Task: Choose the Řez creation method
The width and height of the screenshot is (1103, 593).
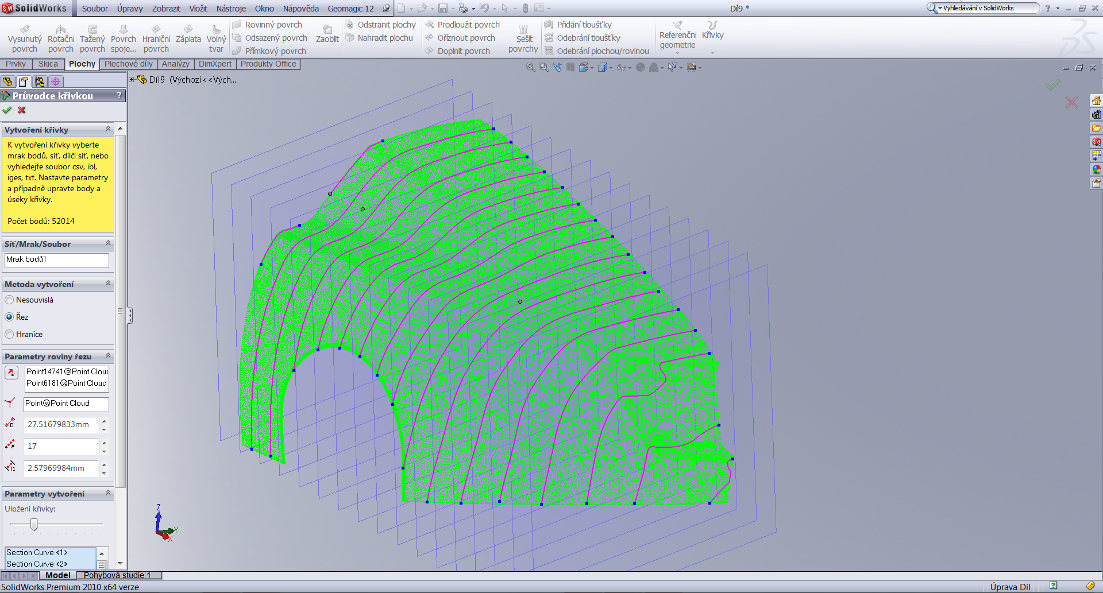Action: [10, 316]
